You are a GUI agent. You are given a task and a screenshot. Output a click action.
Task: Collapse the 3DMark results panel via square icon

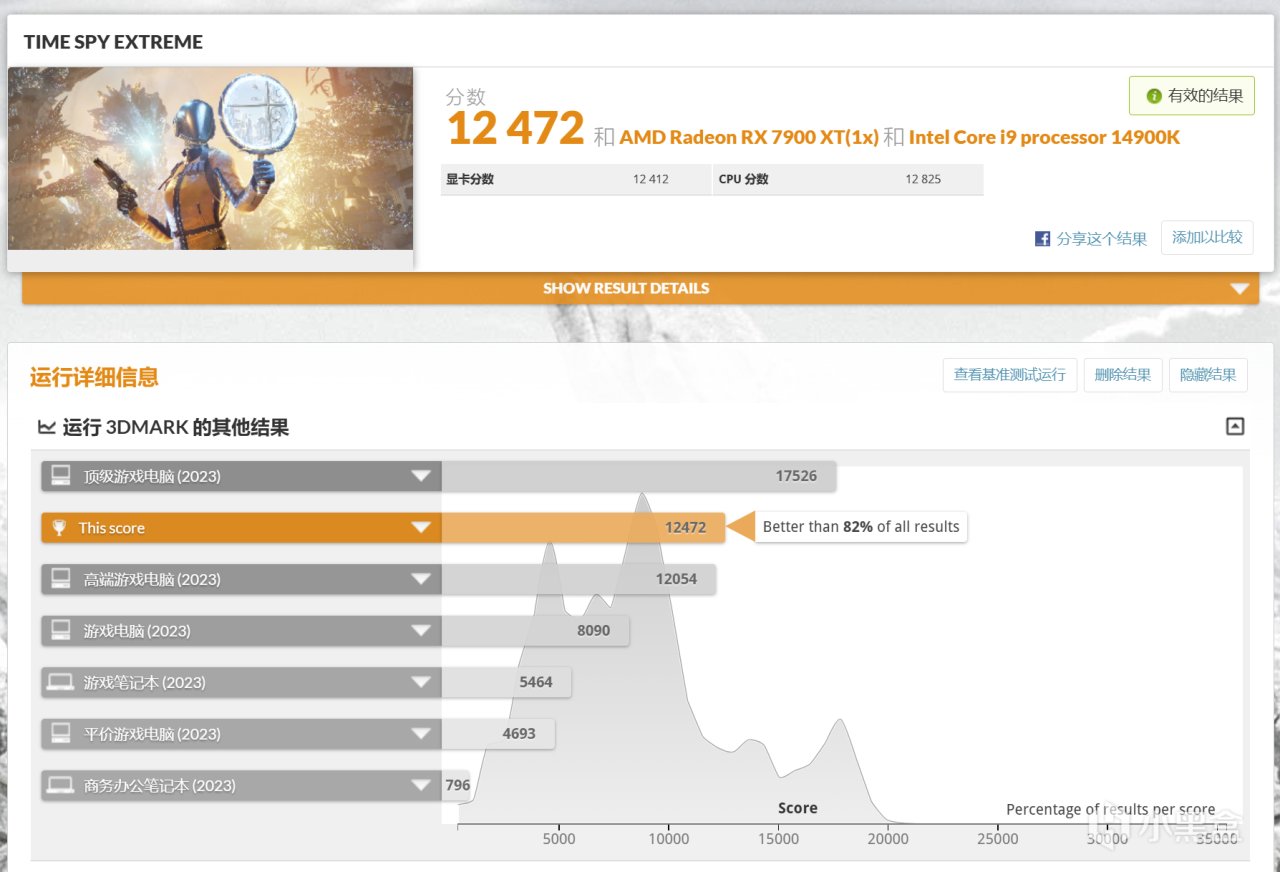click(1235, 427)
